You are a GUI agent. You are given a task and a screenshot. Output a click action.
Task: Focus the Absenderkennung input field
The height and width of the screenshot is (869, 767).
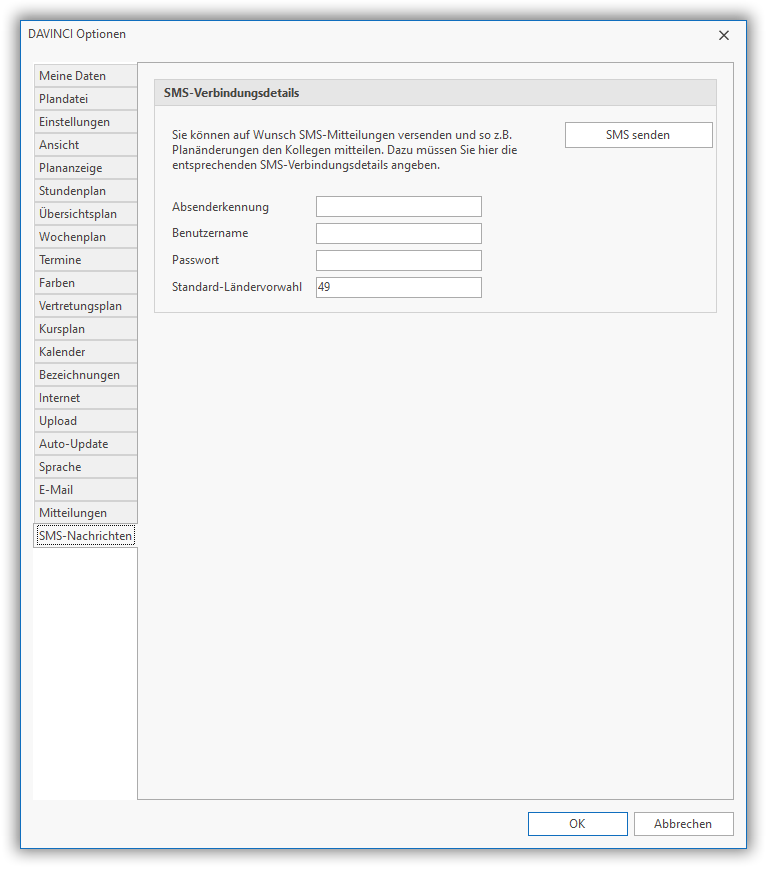[398, 207]
